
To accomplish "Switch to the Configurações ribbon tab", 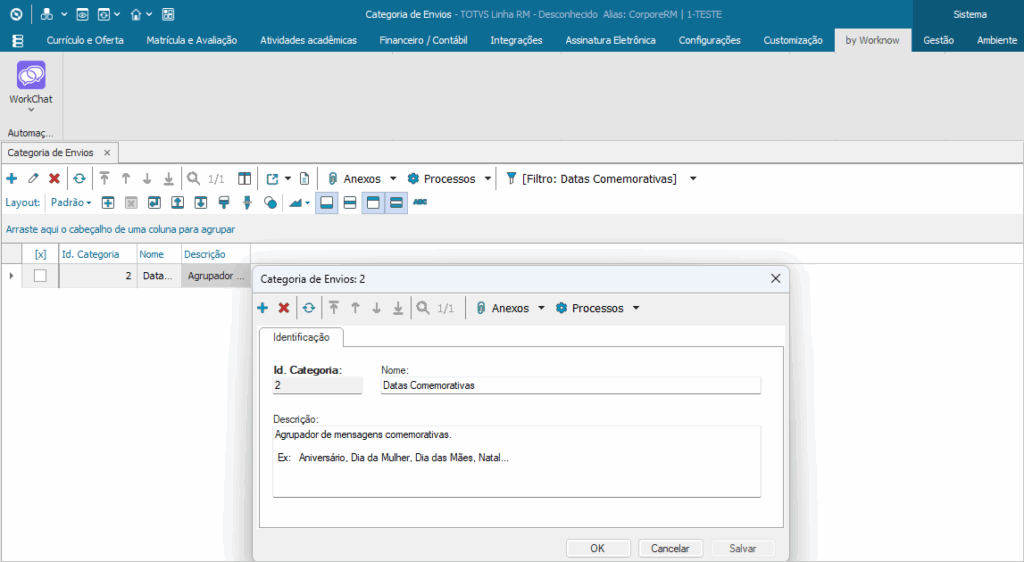I will (709, 40).
